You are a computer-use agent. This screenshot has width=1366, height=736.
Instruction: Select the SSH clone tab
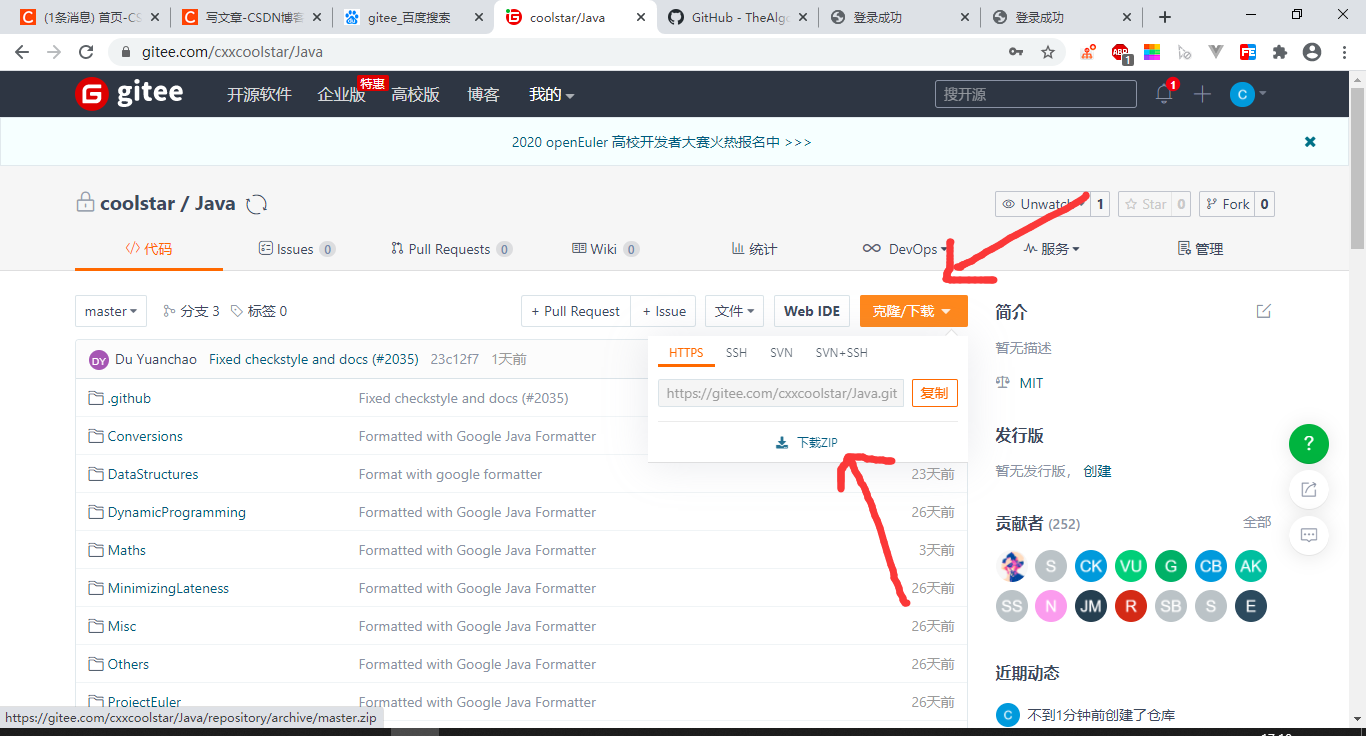(x=736, y=352)
